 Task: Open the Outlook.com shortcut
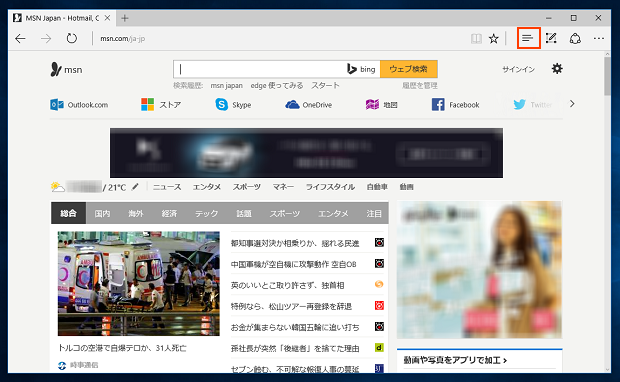point(79,105)
